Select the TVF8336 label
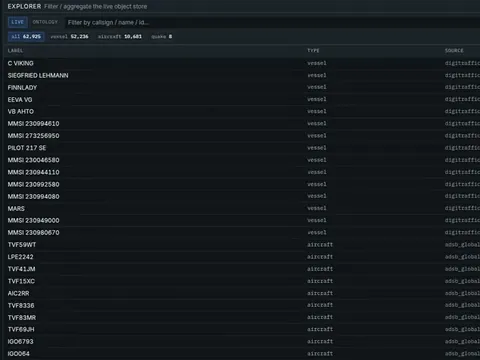480x360 pixels. [x=21, y=306]
